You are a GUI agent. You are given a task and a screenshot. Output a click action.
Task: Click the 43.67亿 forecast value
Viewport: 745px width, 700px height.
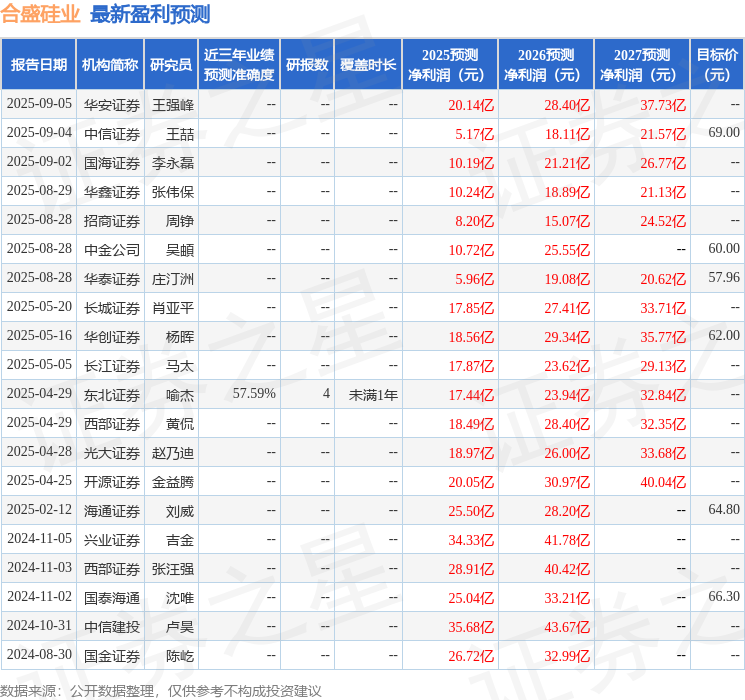click(x=567, y=627)
